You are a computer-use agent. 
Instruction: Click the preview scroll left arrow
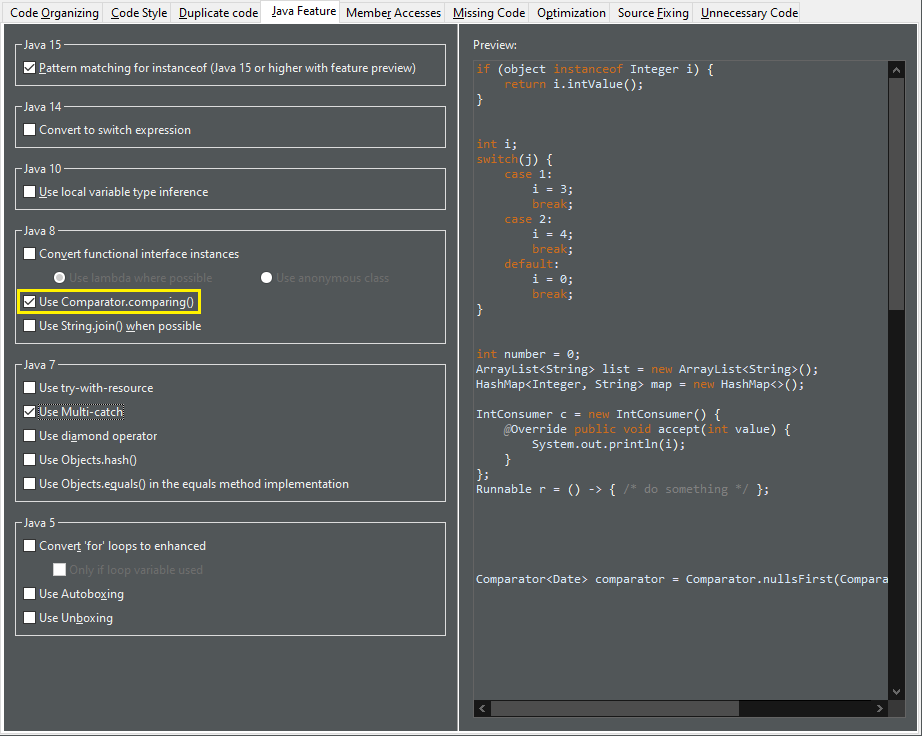[482, 708]
